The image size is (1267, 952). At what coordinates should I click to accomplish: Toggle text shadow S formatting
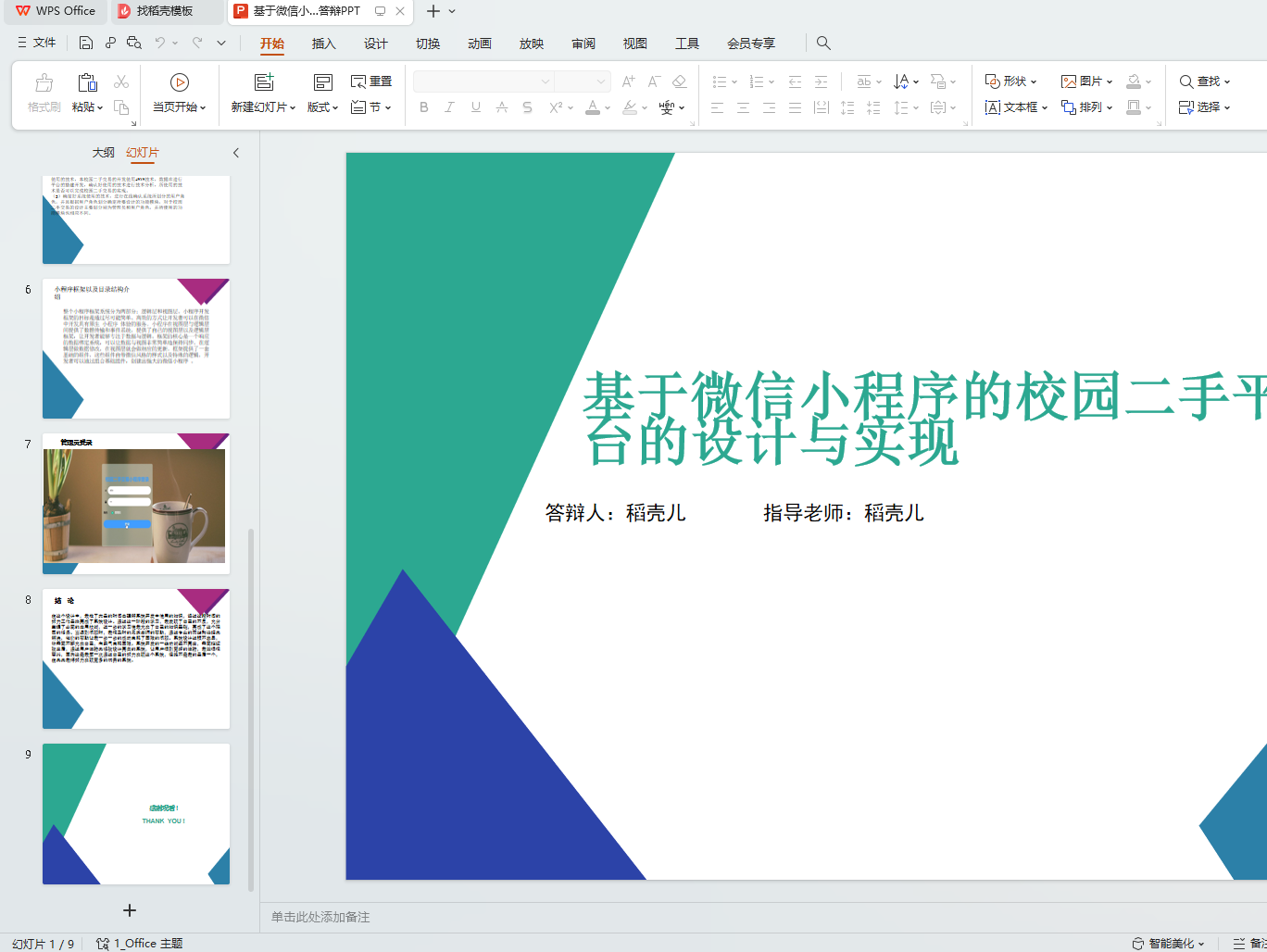point(528,107)
